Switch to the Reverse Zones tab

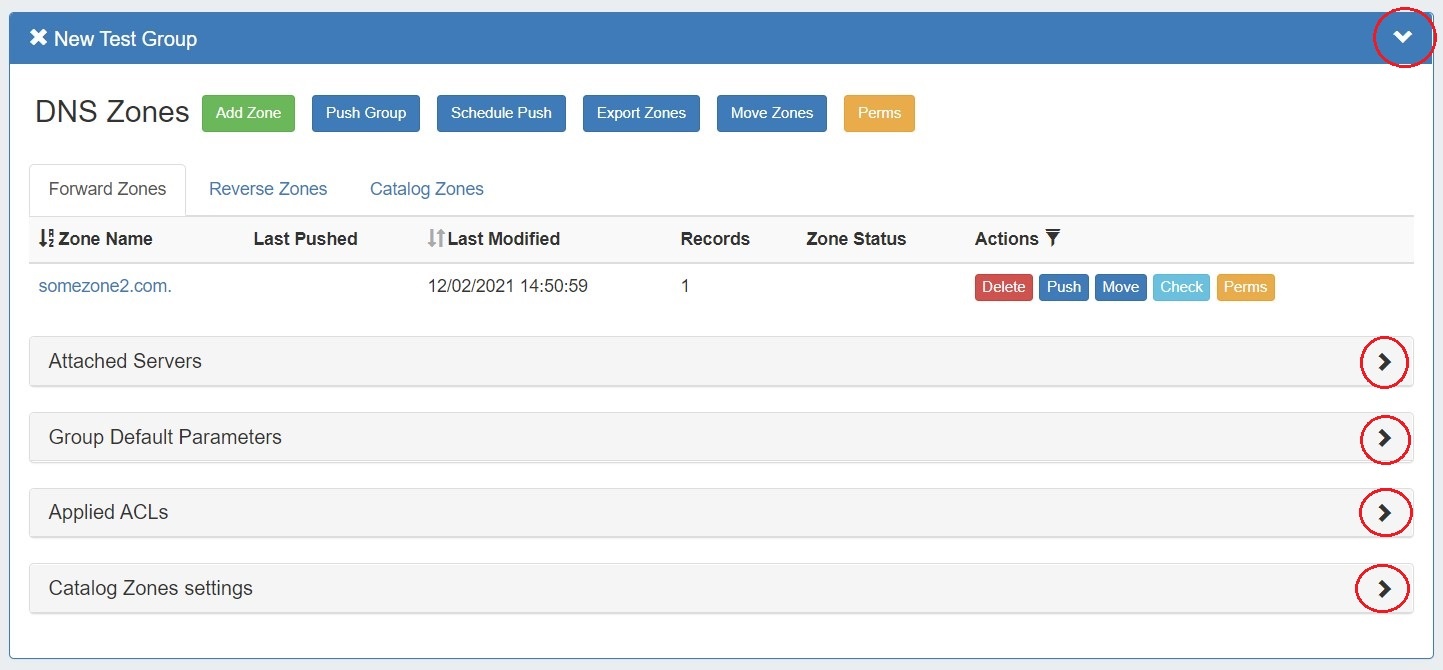268,189
